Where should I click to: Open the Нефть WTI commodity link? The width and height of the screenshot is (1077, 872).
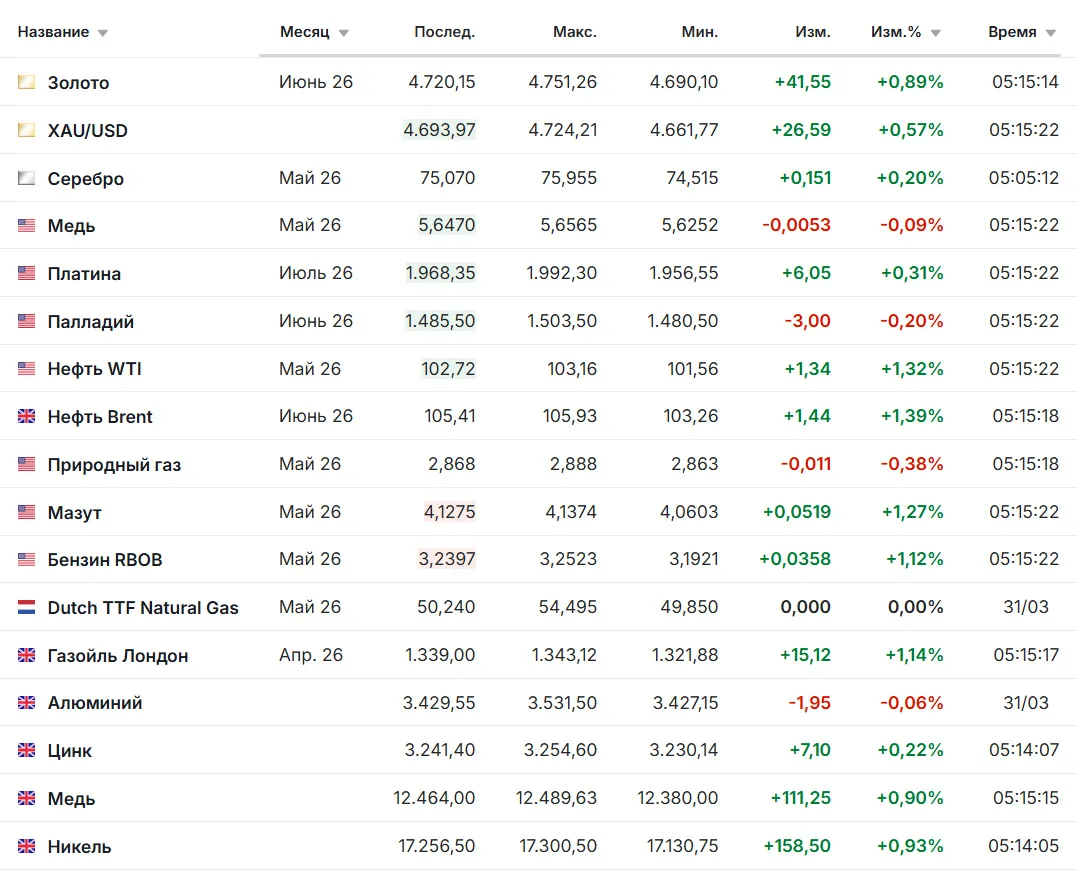tap(94, 369)
